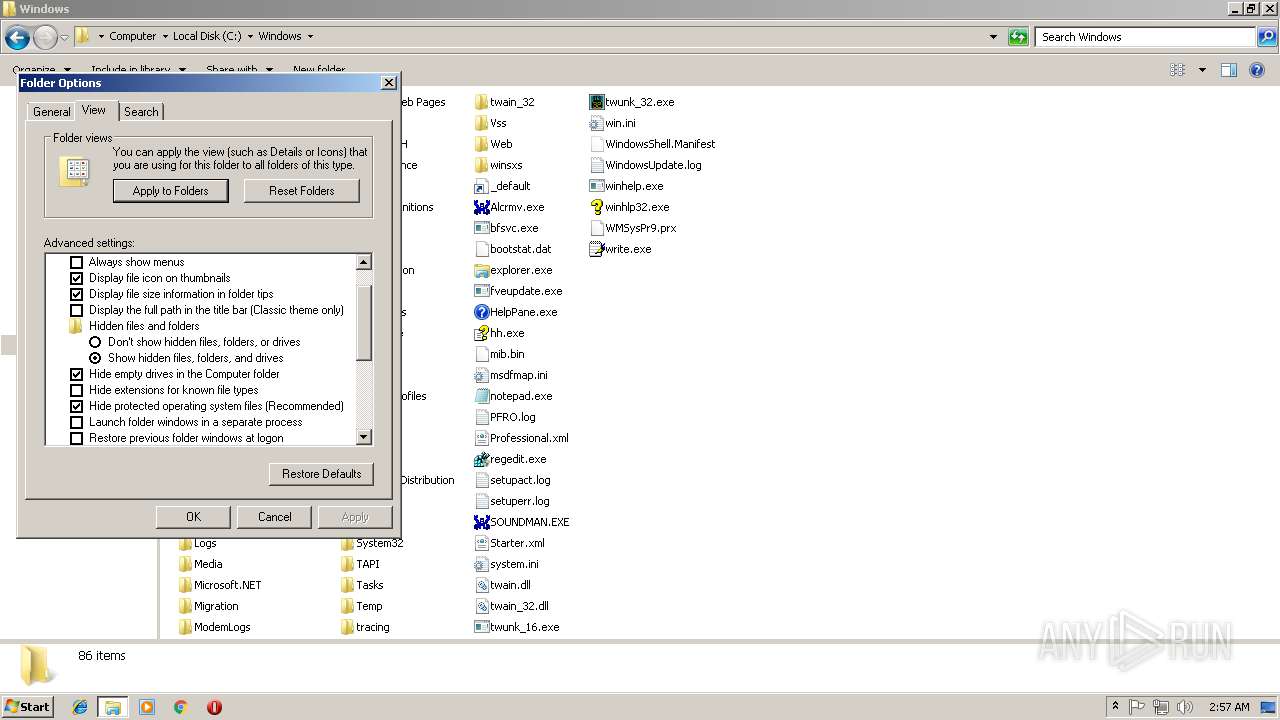The height and width of the screenshot is (720, 1280).
Task: Click the hh.exe help icon
Action: coord(481,333)
